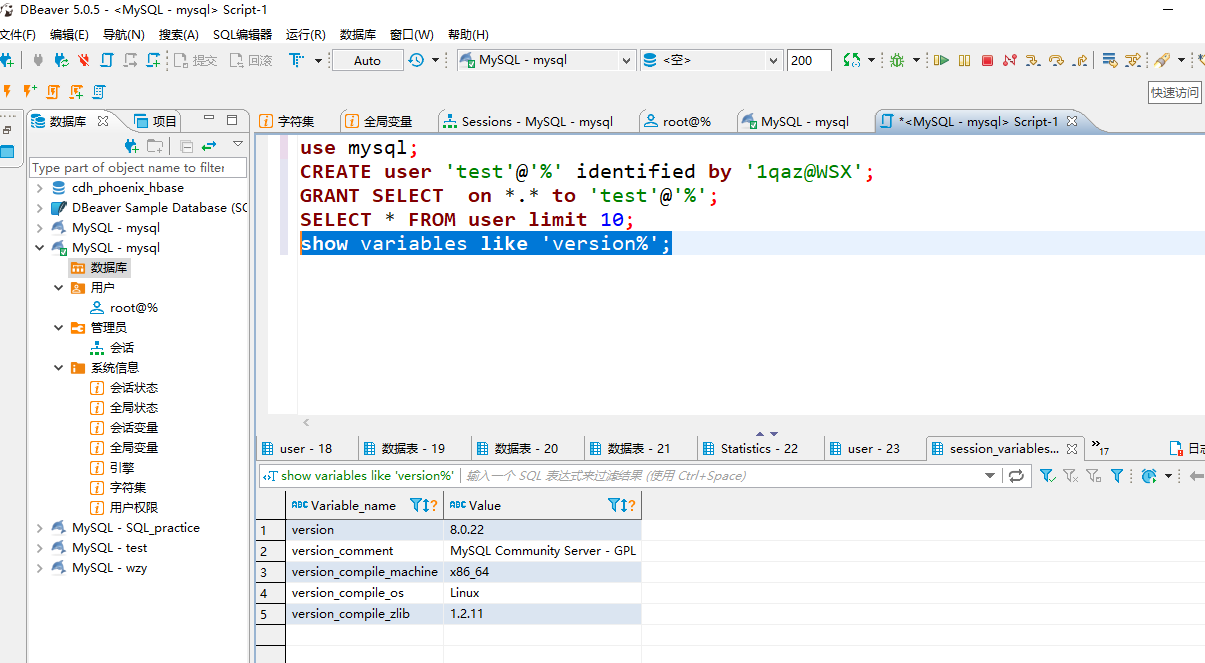Close the session_variables result tab
1205x663 pixels.
tap(1072, 449)
